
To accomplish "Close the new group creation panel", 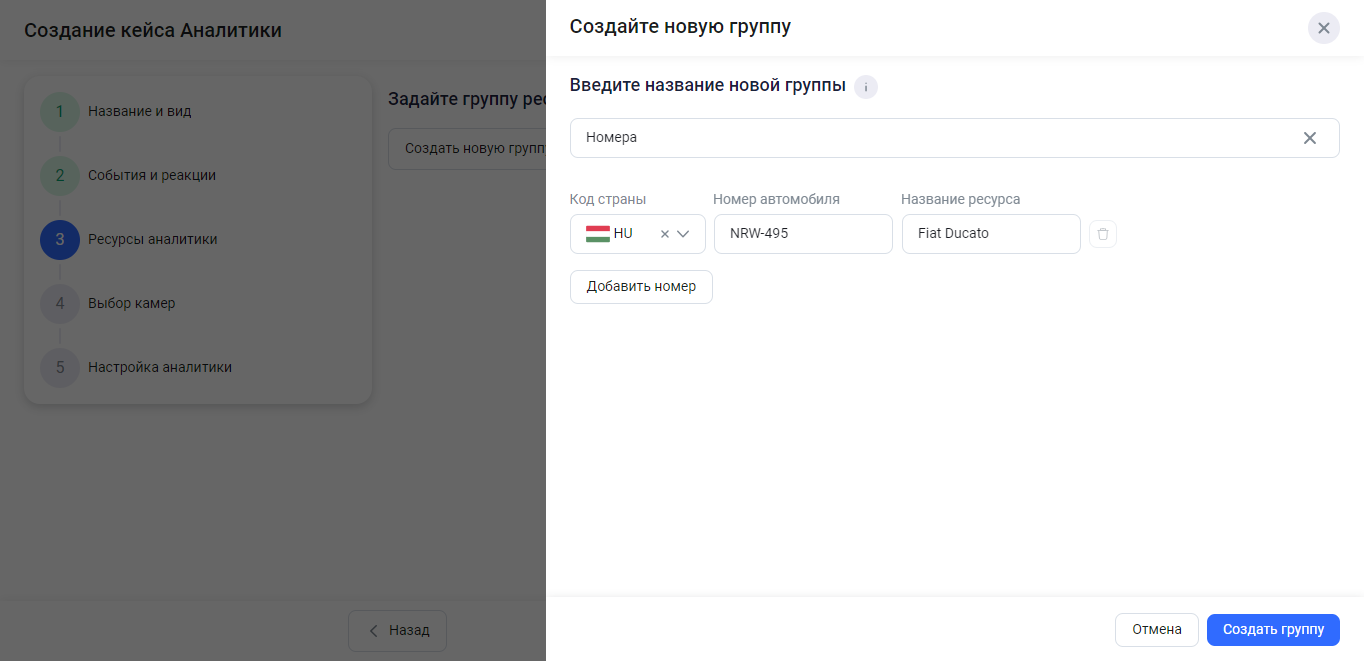I will pyautogui.click(x=1323, y=28).
